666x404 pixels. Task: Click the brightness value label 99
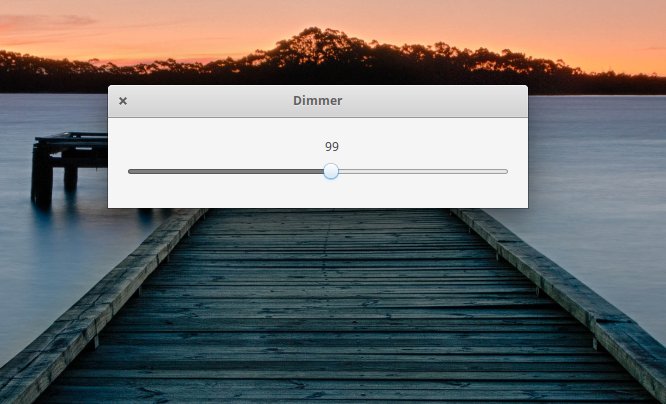coord(332,147)
